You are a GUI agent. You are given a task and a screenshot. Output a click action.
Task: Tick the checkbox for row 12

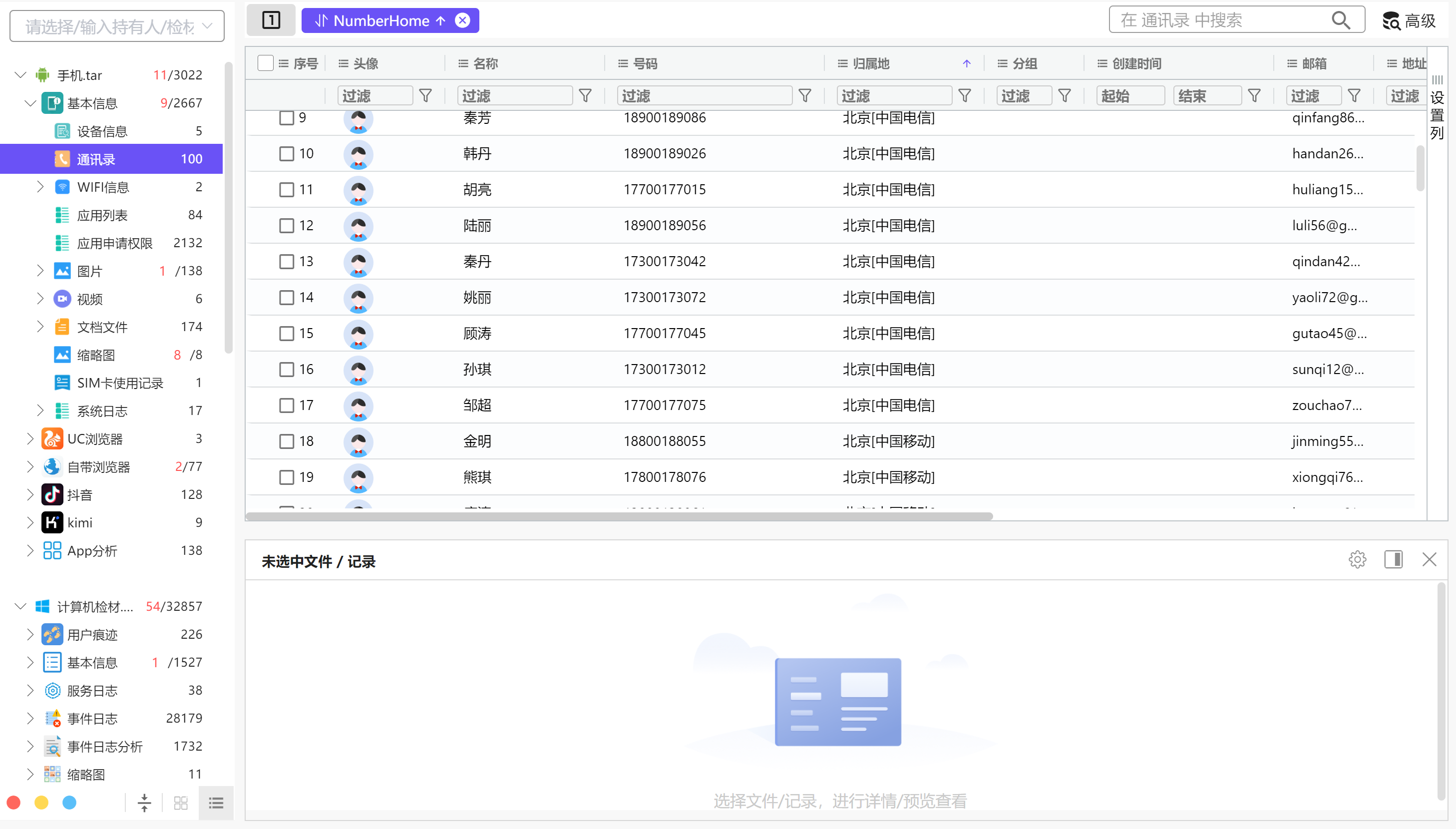click(286, 225)
